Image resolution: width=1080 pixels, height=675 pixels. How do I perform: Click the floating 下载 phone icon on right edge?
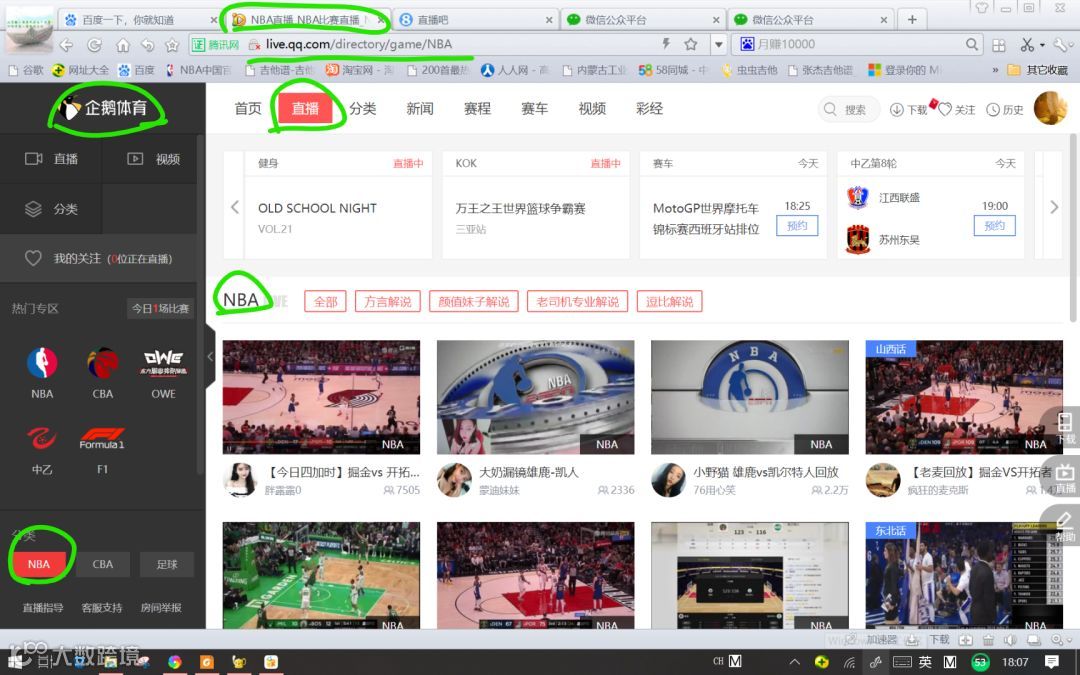pos(1065,427)
